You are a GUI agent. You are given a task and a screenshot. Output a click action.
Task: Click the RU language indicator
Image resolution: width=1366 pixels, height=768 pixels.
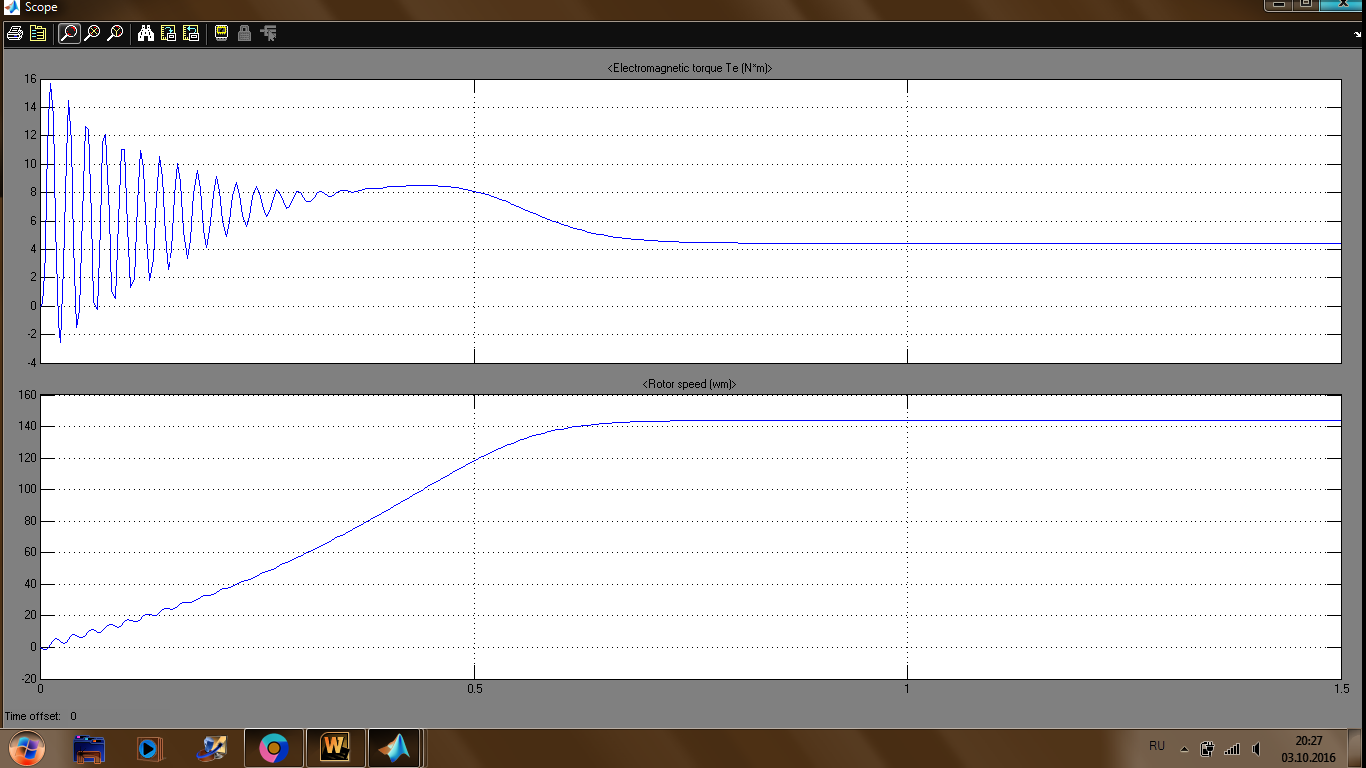pos(1157,746)
